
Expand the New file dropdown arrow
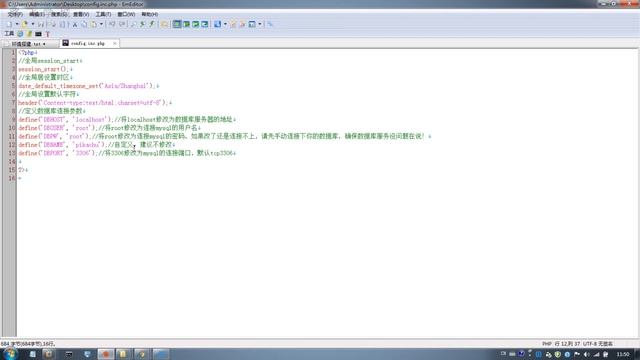click(x=17, y=24)
